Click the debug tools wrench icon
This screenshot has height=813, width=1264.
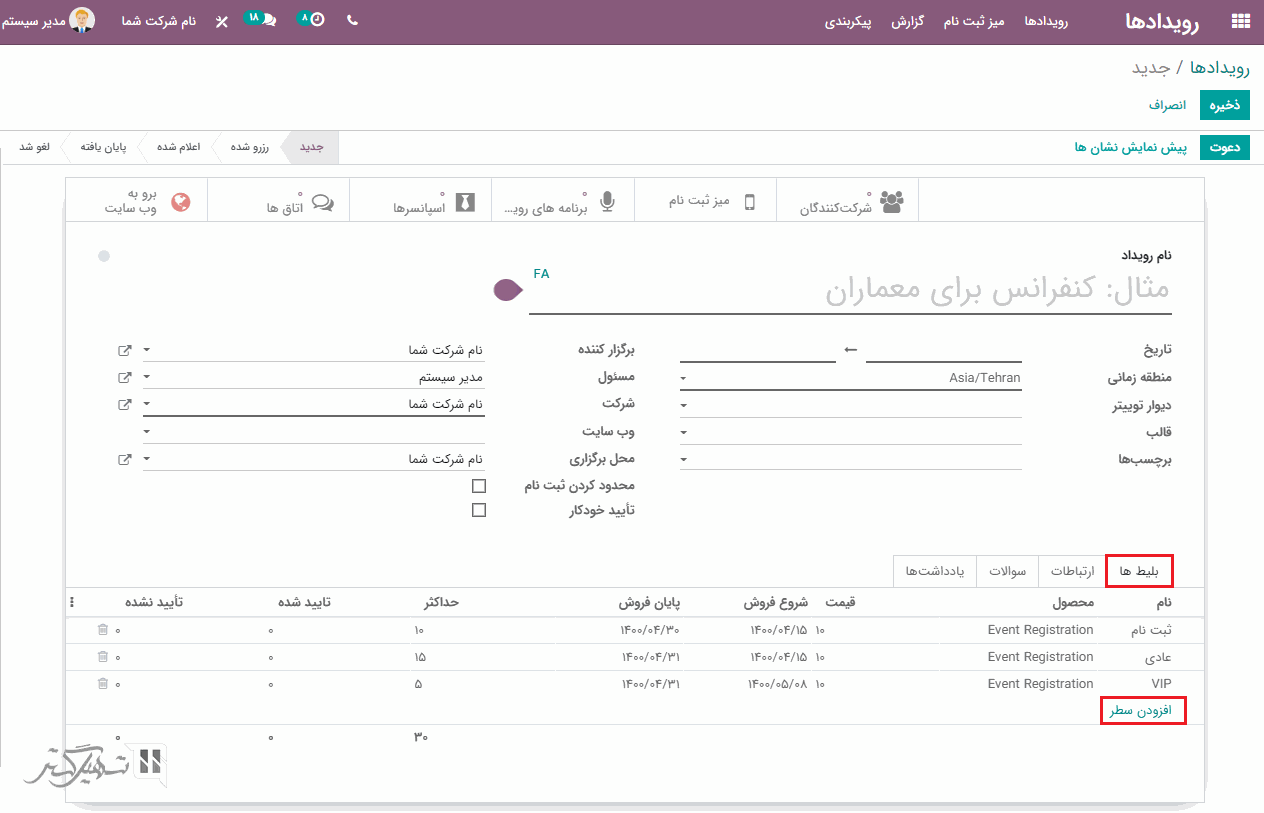[x=222, y=21]
